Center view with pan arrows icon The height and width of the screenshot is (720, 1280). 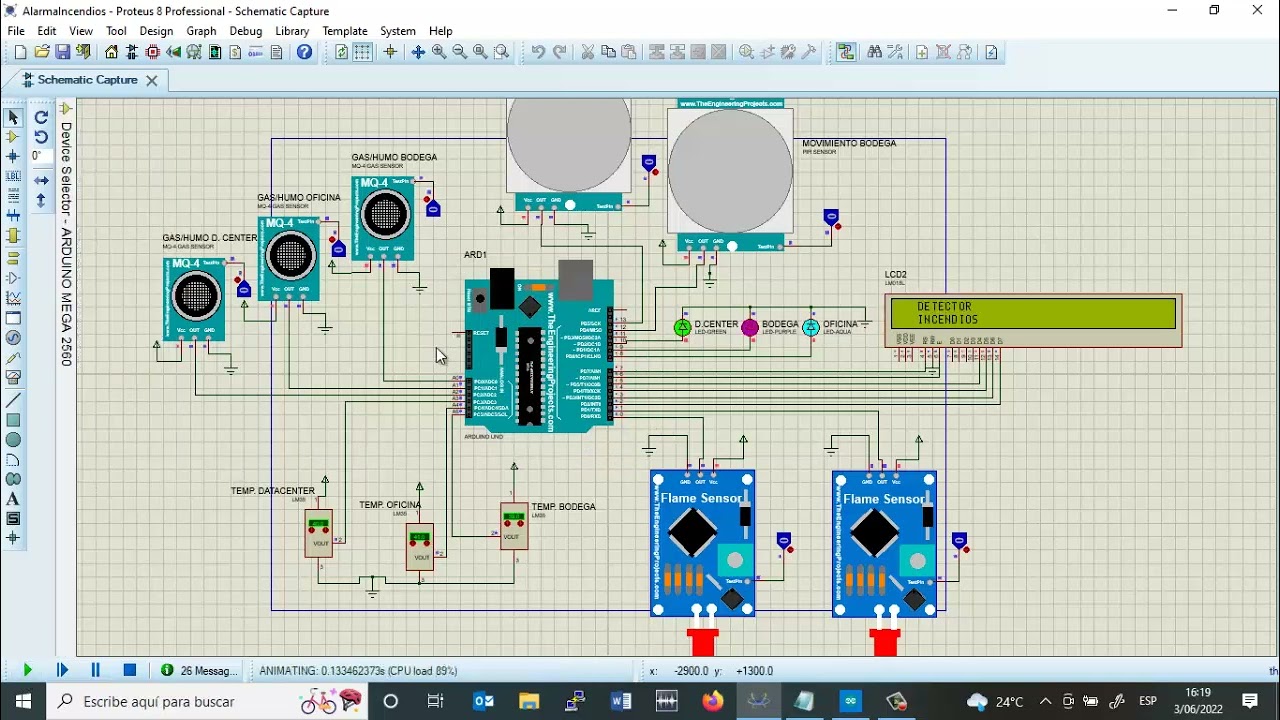(x=418, y=52)
